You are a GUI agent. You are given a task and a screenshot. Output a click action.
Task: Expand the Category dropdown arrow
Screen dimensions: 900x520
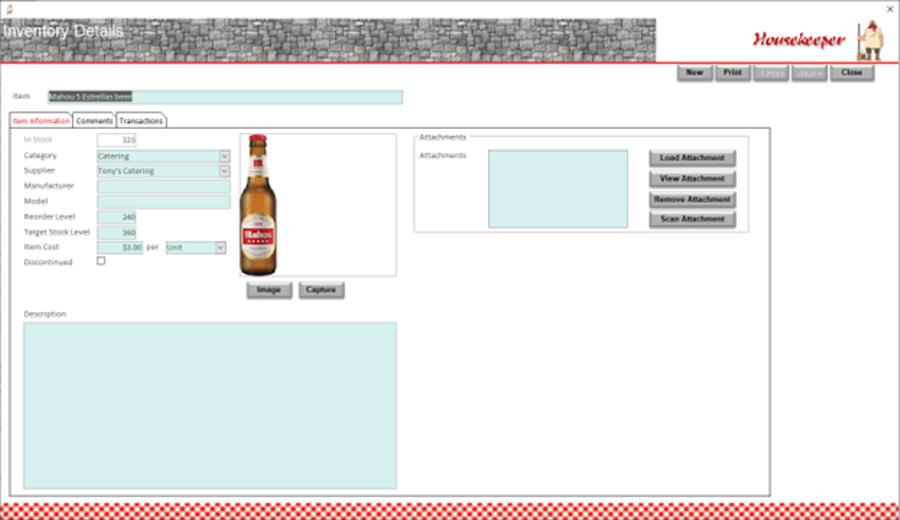click(224, 156)
